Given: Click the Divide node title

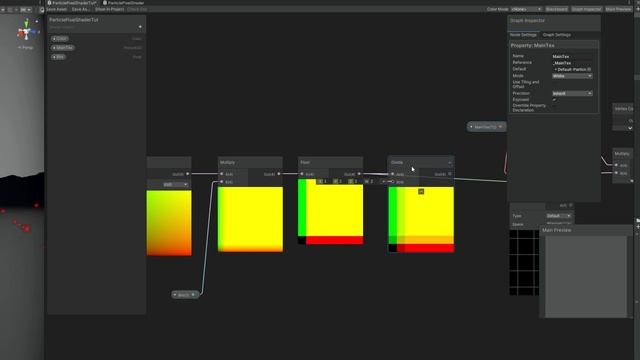Looking at the screenshot, I should pos(397,162).
